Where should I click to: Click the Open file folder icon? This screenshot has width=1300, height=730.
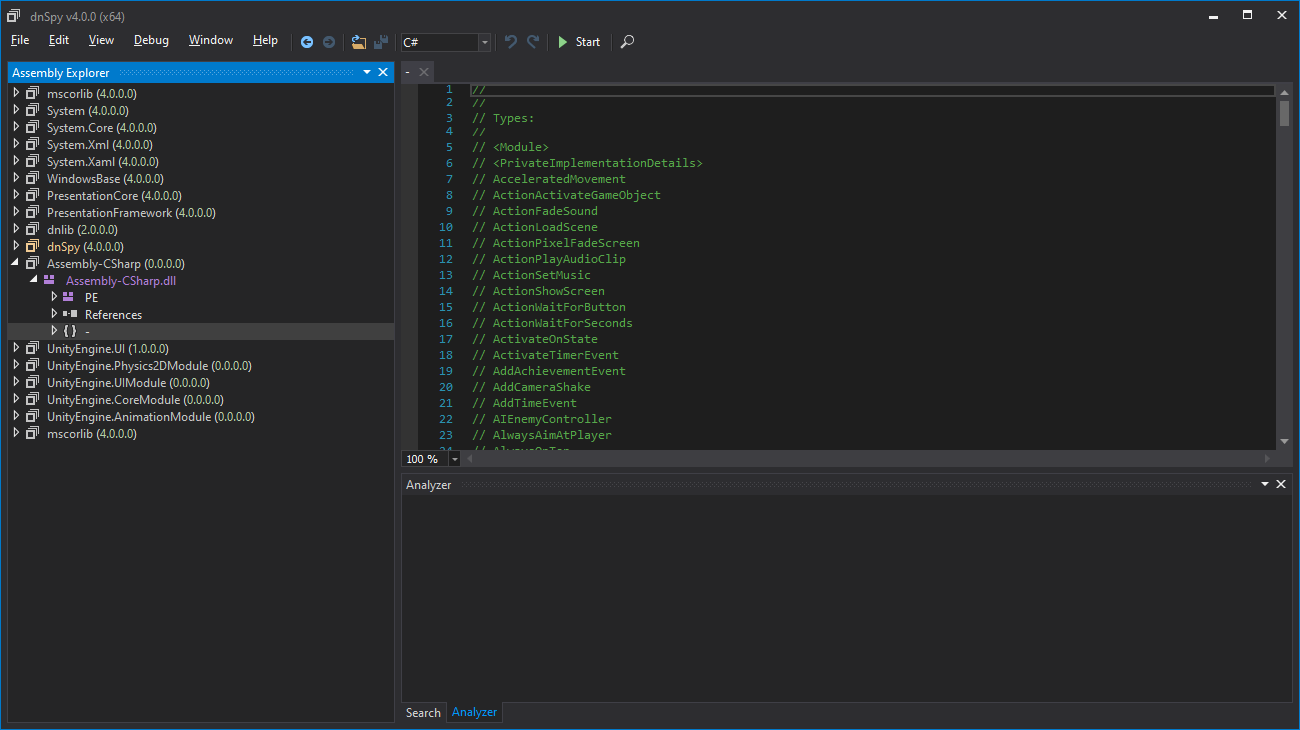pos(358,42)
